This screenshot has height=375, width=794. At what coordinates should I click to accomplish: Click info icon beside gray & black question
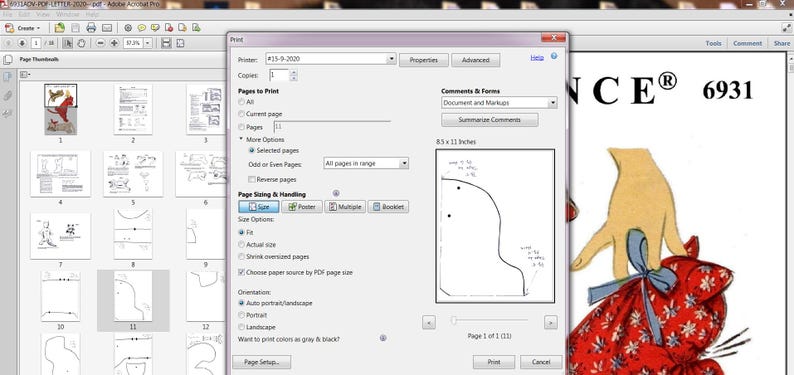(x=383, y=338)
